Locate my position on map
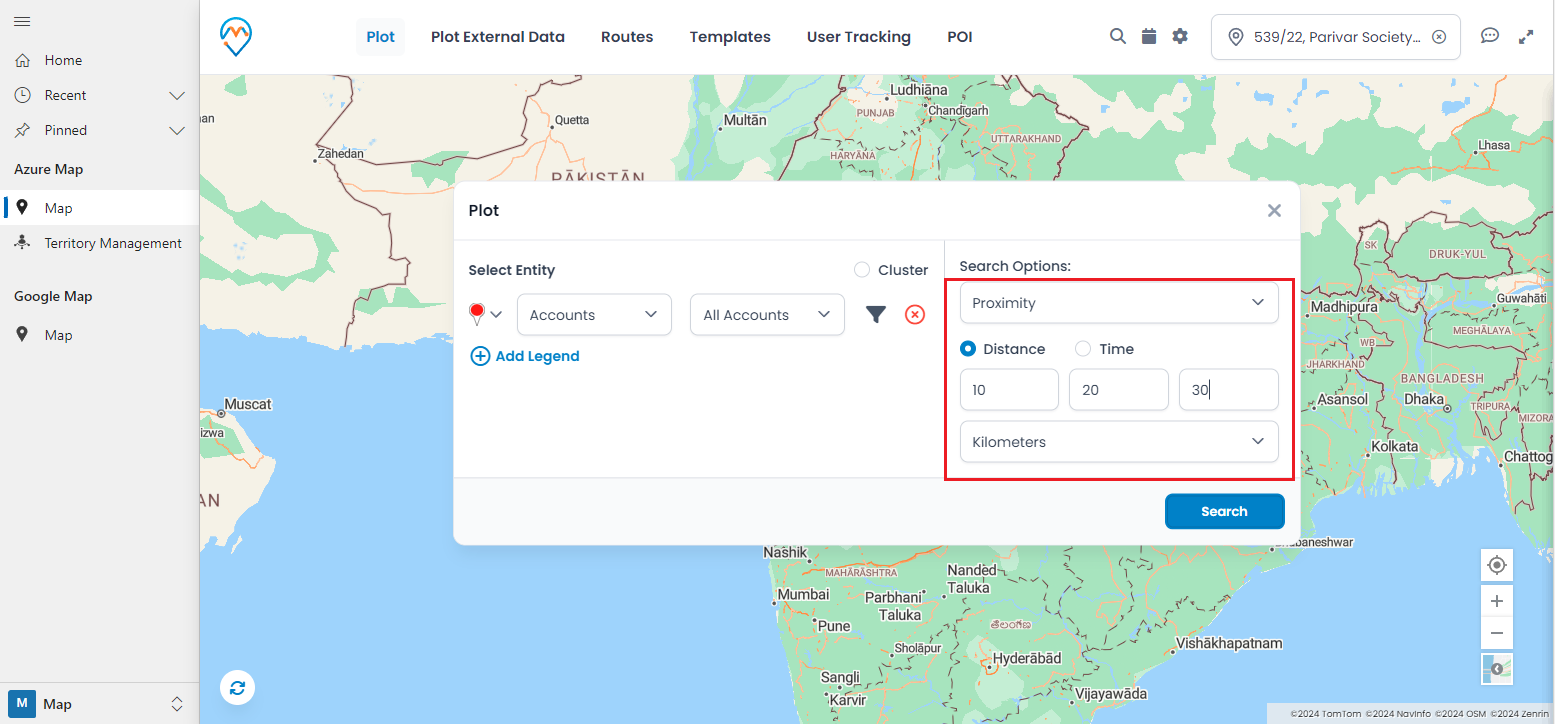 point(1496,565)
